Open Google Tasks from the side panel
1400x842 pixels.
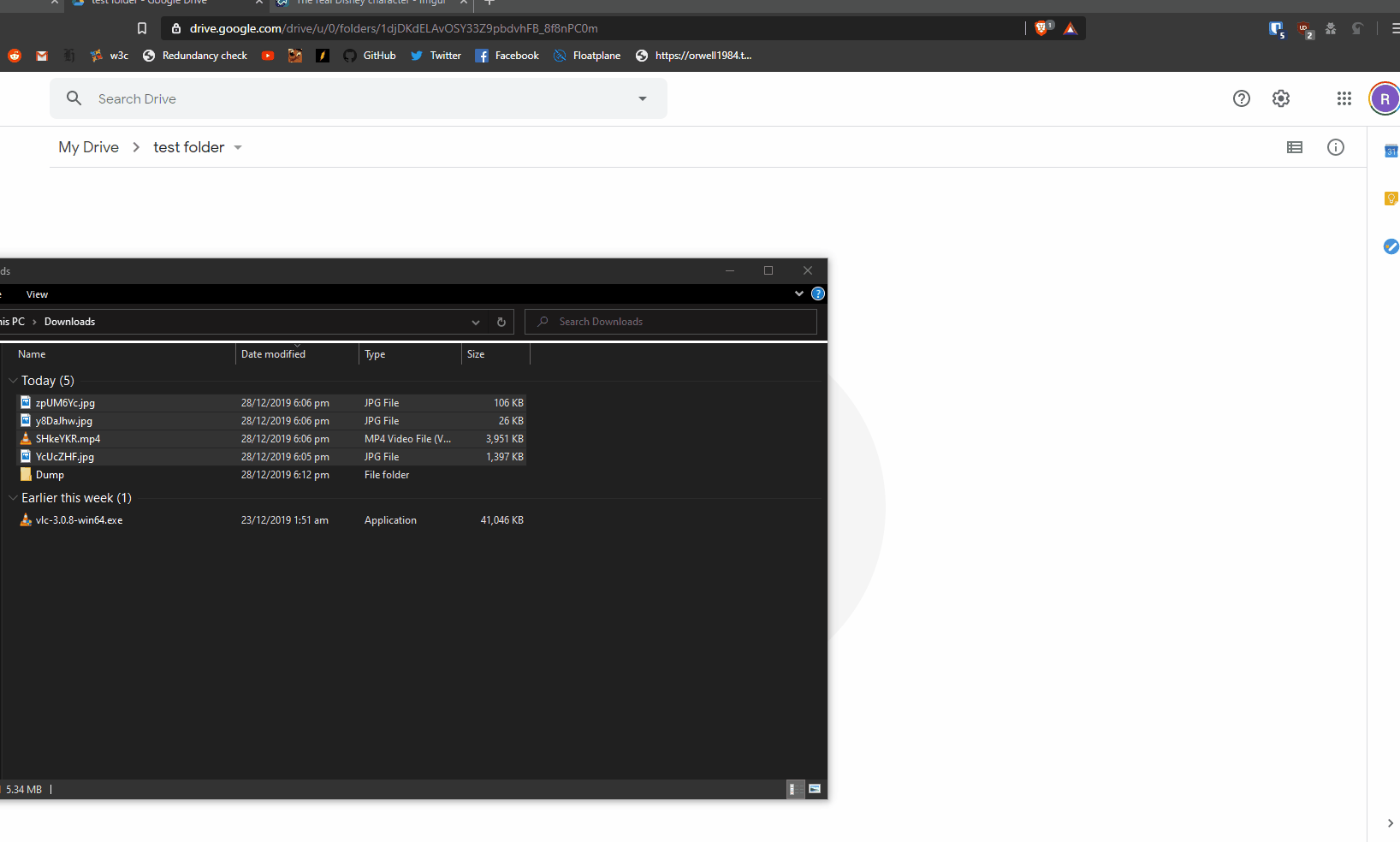(x=1390, y=246)
